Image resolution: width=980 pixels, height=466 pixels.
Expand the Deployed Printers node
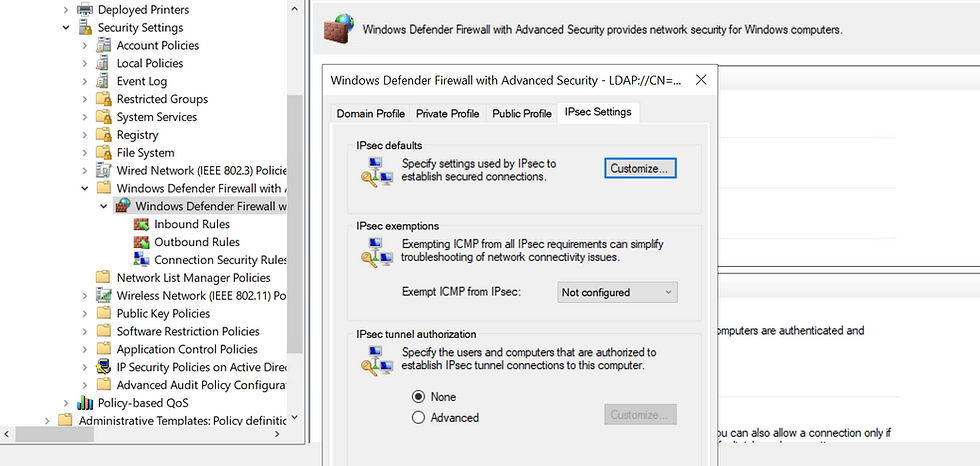pyautogui.click(x=66, y=10)
